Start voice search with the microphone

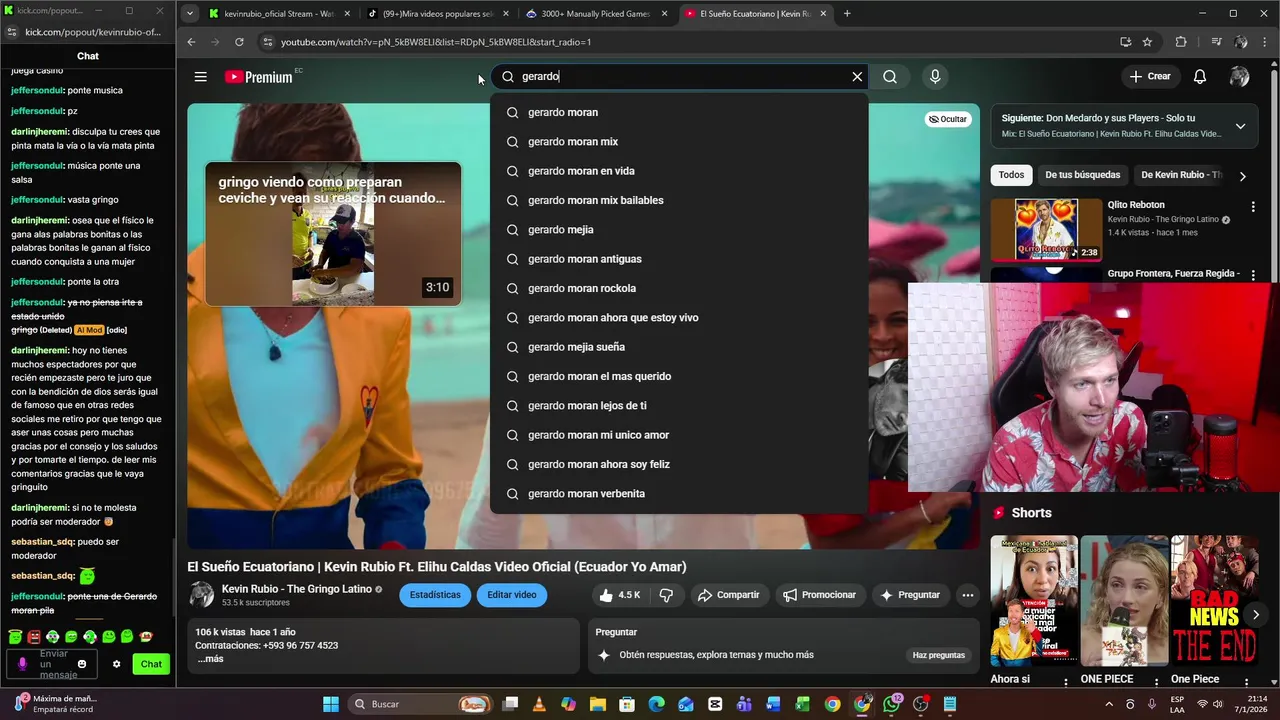coord(935,77)
